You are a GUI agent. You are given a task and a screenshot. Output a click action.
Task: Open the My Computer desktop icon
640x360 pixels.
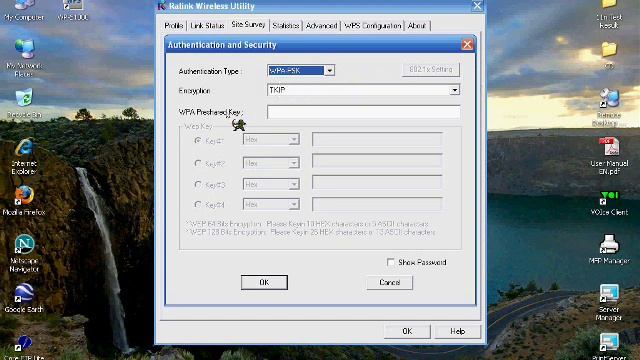[24, 9]
